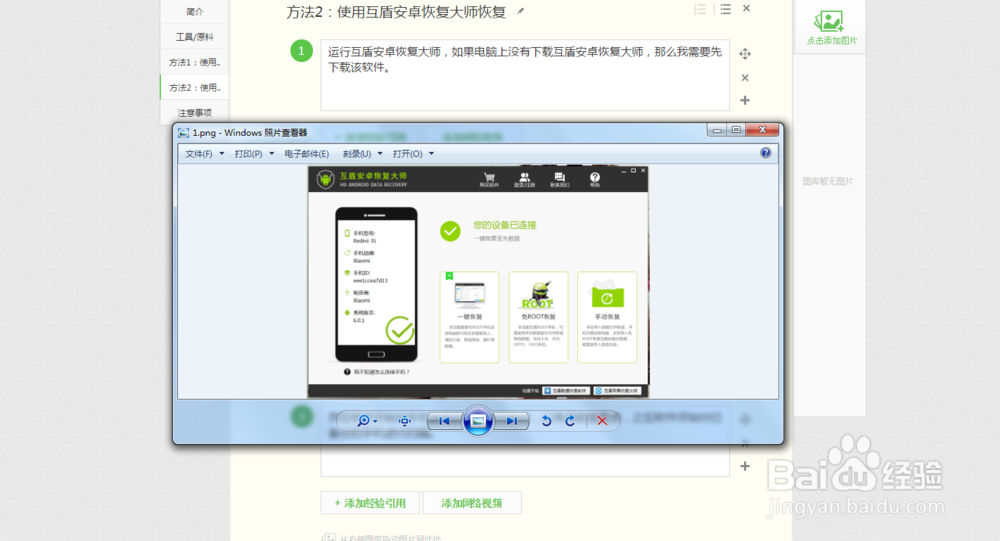Viewport: 1000px width, 541px height.
Task: Open the 方法1 sidebar section
Action: tap(195, 62)
